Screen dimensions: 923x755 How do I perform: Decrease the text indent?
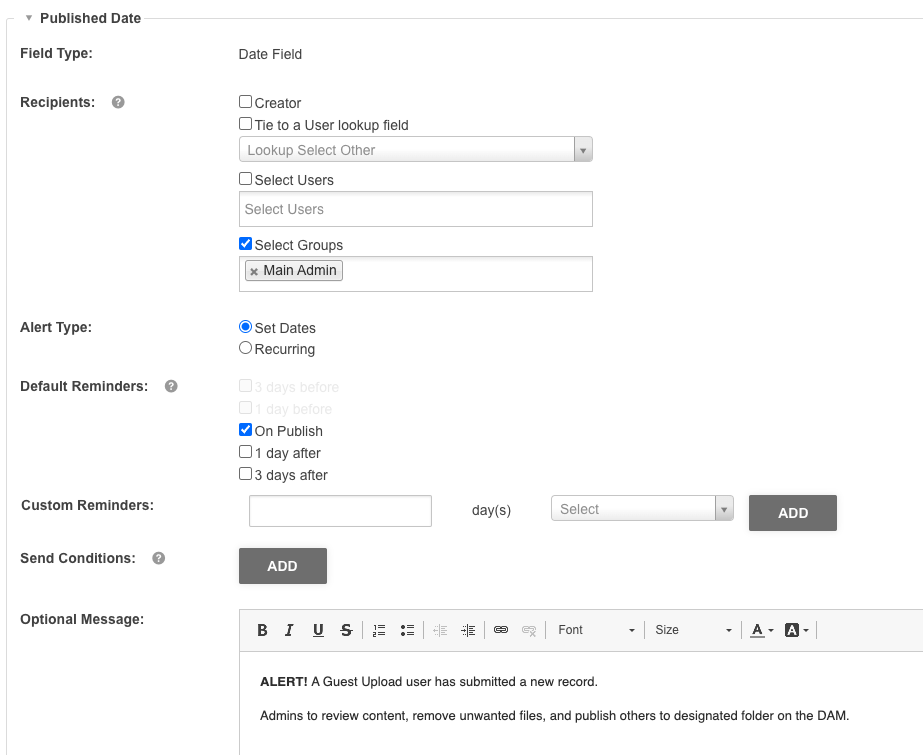pyautogui.click(x=439, y=629)
